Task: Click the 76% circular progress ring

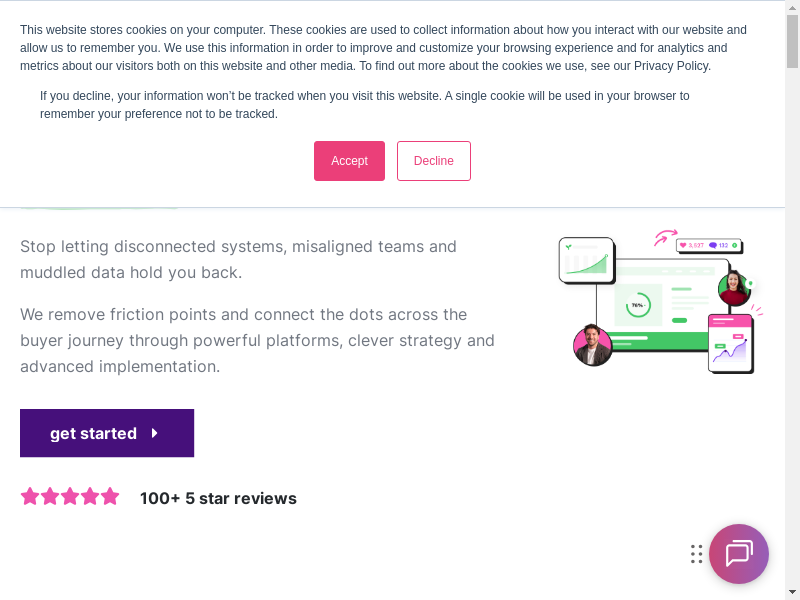Action: coord(637,305)
